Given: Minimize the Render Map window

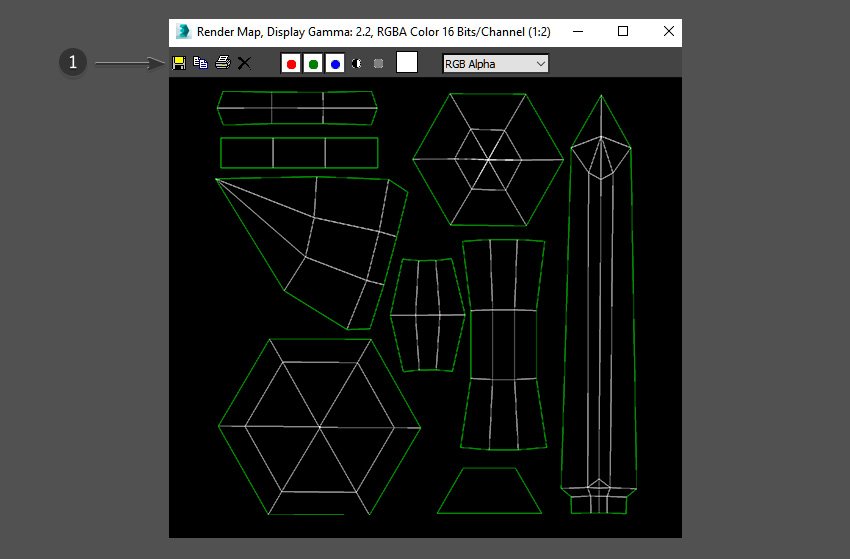Looking at the screenshot, I should point(576,32).
